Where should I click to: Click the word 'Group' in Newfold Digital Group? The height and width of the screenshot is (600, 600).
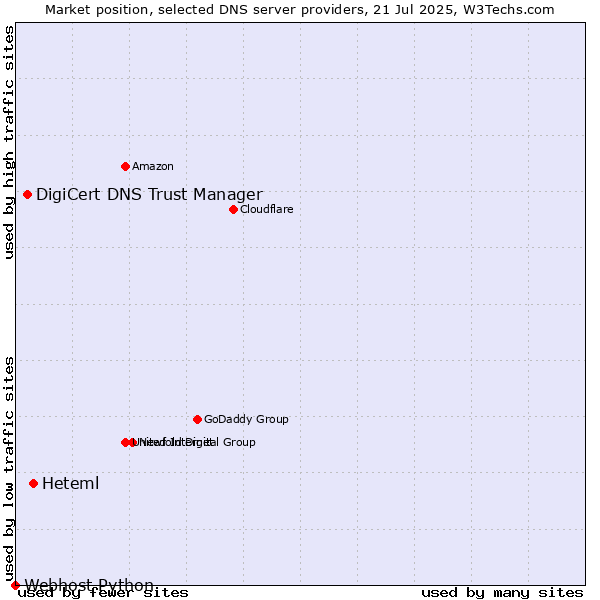tap(239, 442)
